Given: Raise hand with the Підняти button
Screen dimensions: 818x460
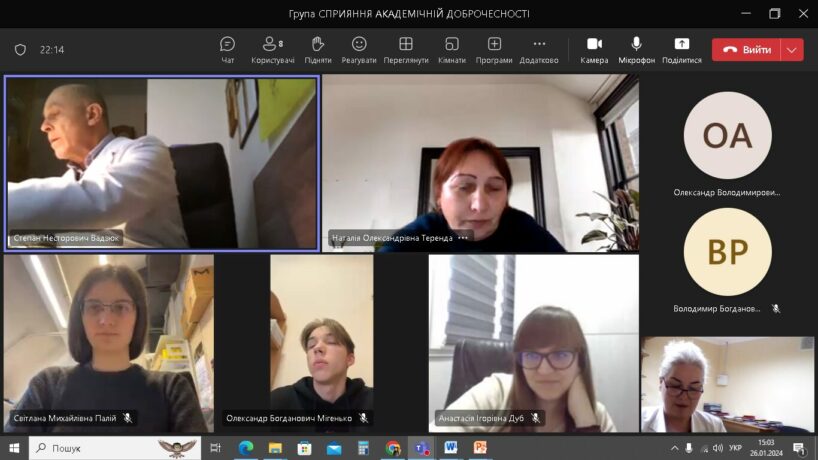Looking at the screenshot, I should (x=318, y=49).
